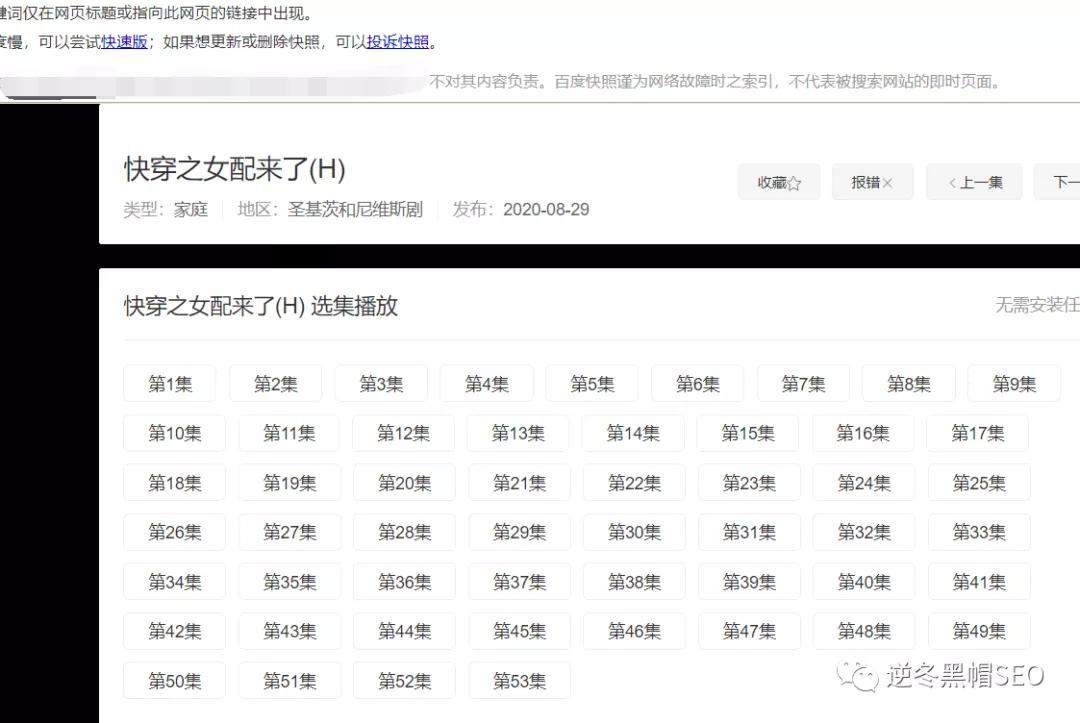Select episode 第9集
Viewport: 1080px width, 723px height.
(1014, 383)
